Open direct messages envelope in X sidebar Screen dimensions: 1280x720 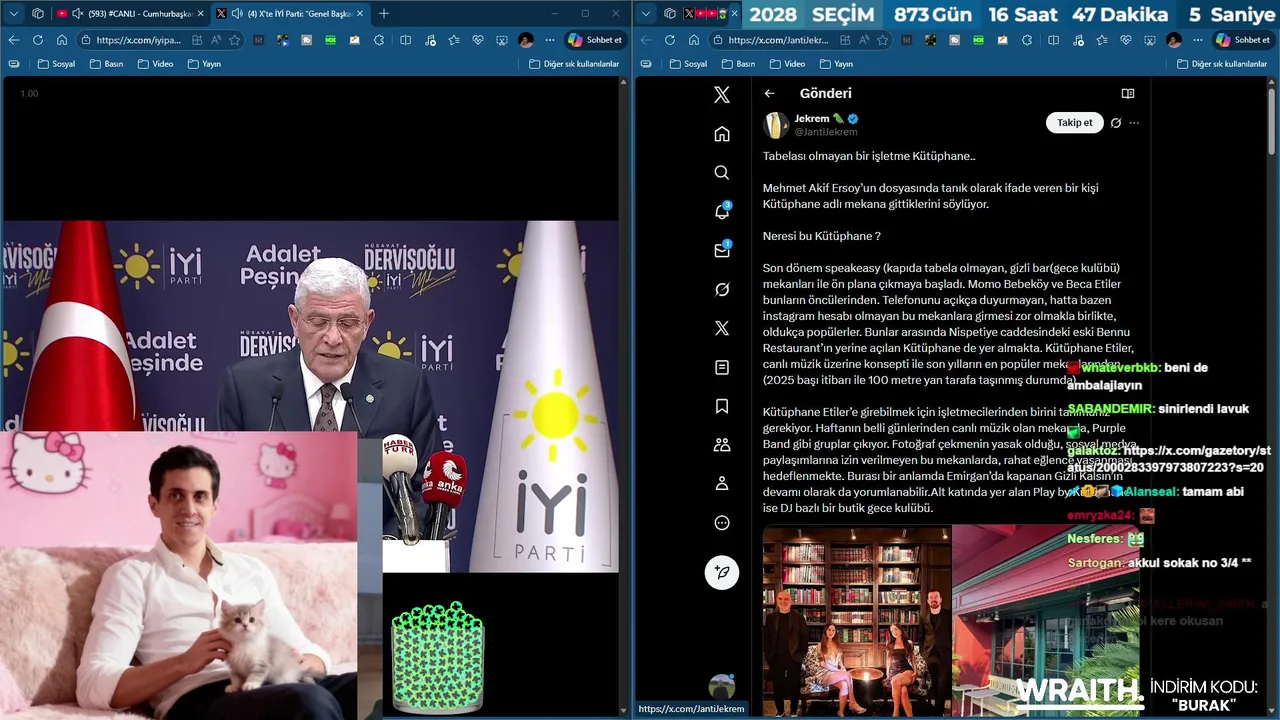722,250
